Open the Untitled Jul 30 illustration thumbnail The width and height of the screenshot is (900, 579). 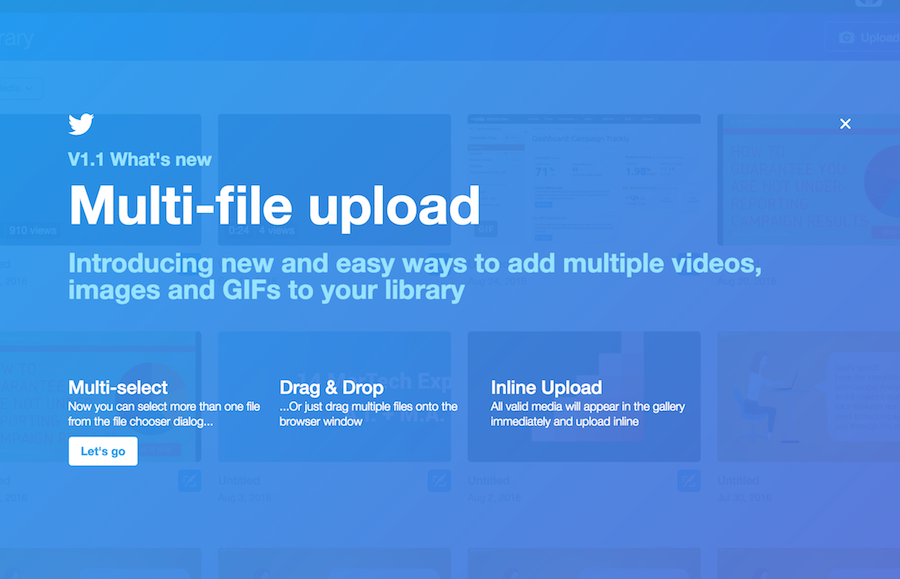(x=809, y=397)
